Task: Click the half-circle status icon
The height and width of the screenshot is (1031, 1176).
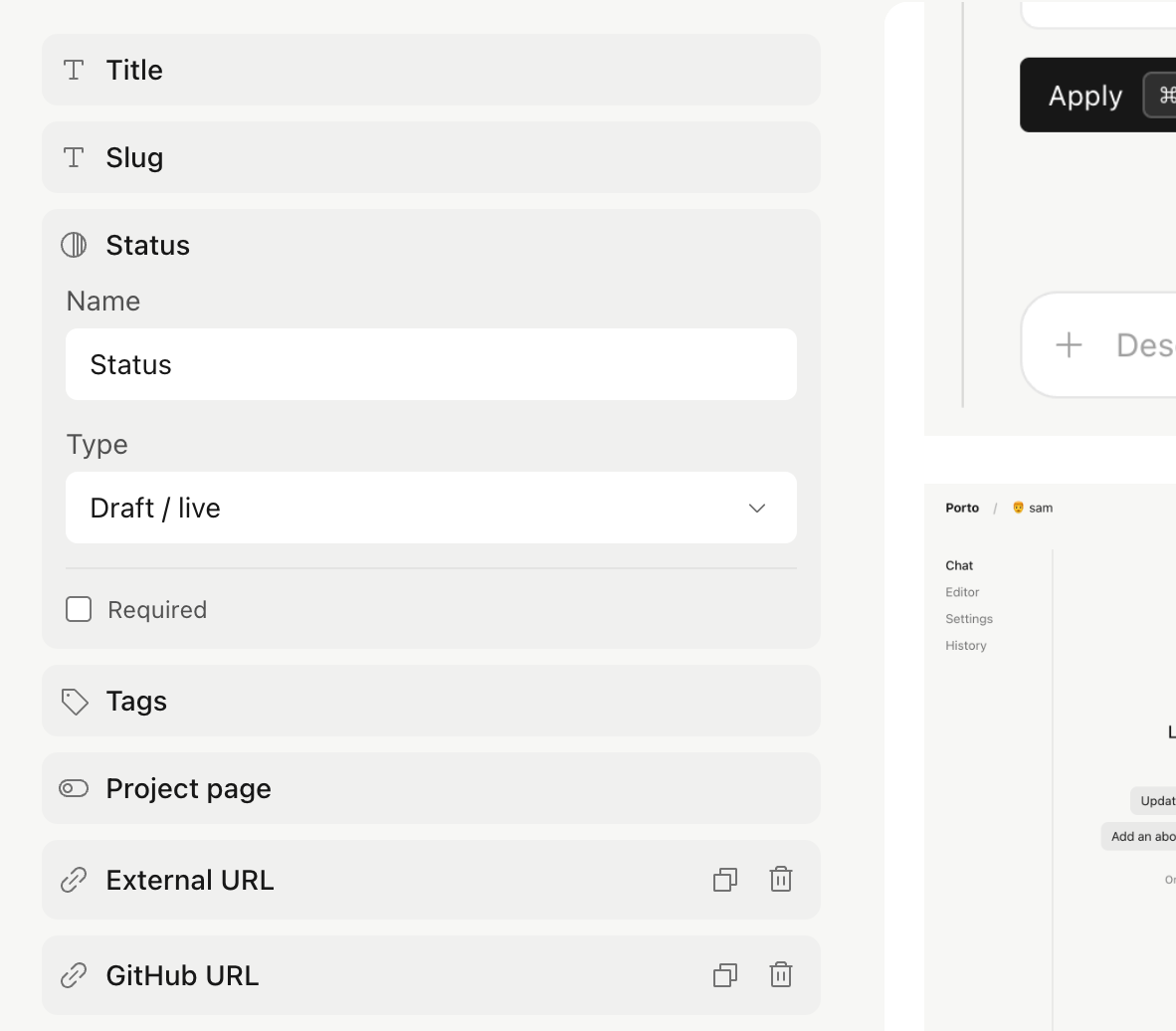Action: pos(74,245)
